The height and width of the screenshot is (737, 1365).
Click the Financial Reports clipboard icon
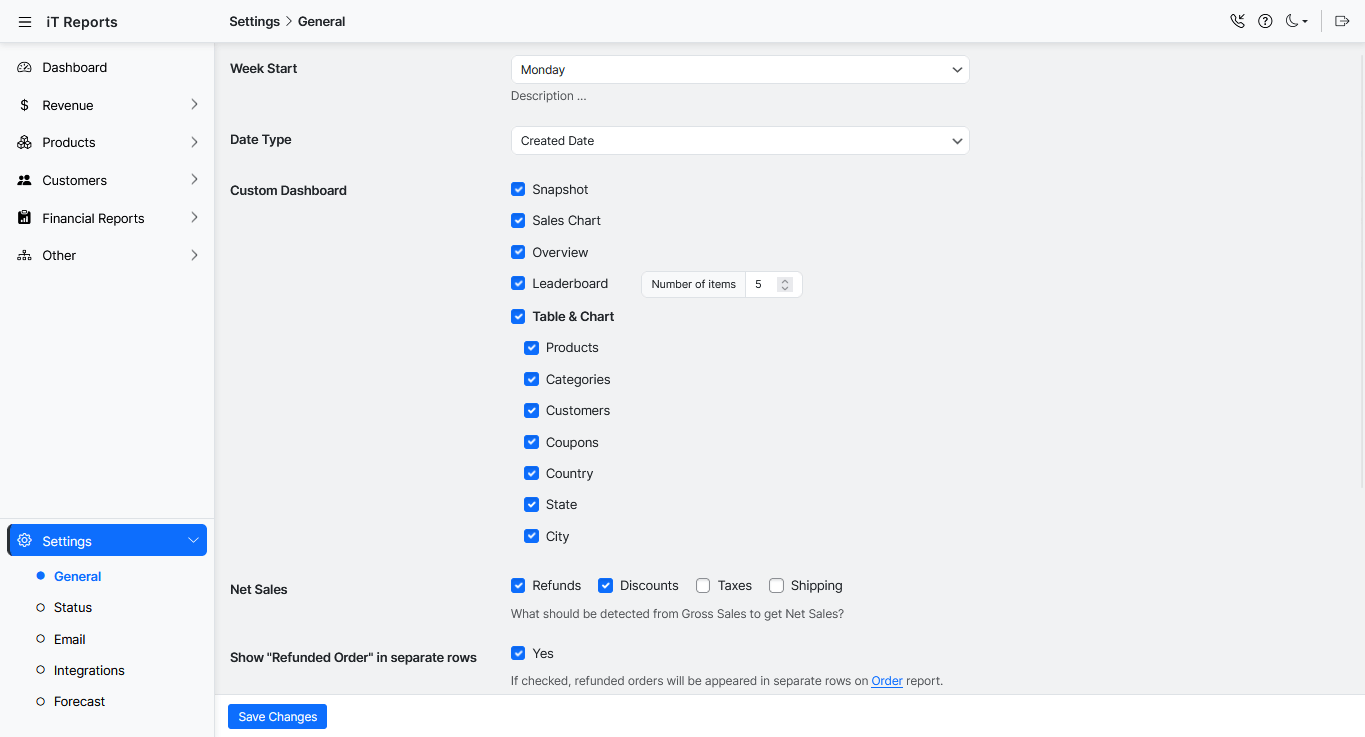click(x=25, y=218)
